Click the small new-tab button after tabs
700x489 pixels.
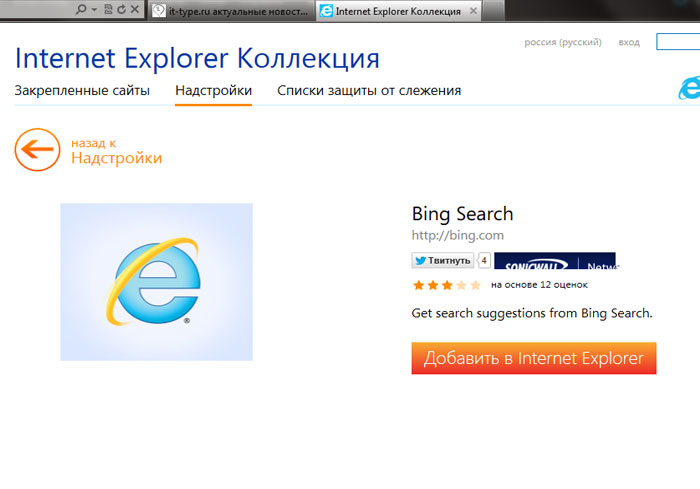493,11
